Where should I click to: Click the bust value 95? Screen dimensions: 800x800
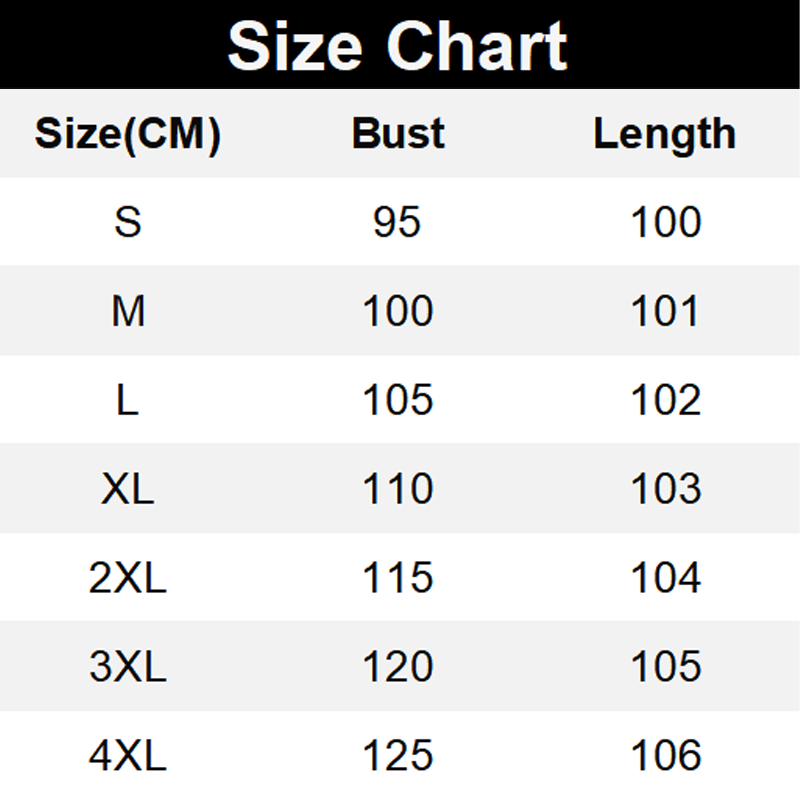point(398,222)
